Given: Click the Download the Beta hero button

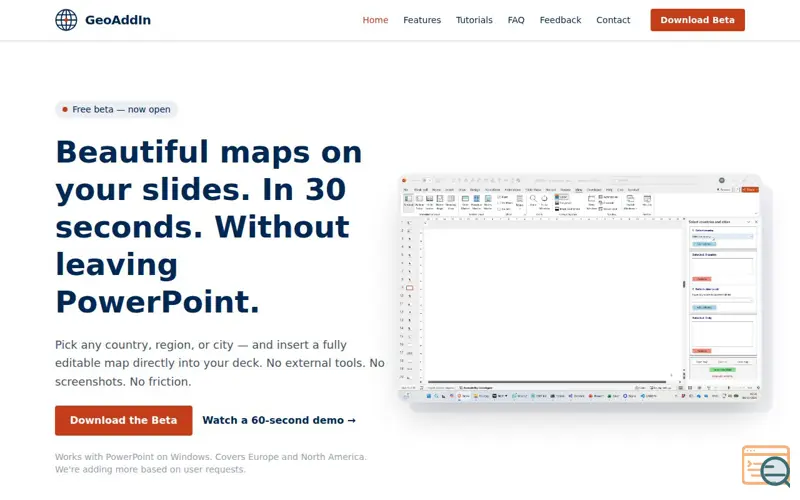Looking at the screenshot, I should [x=123, y=420].
